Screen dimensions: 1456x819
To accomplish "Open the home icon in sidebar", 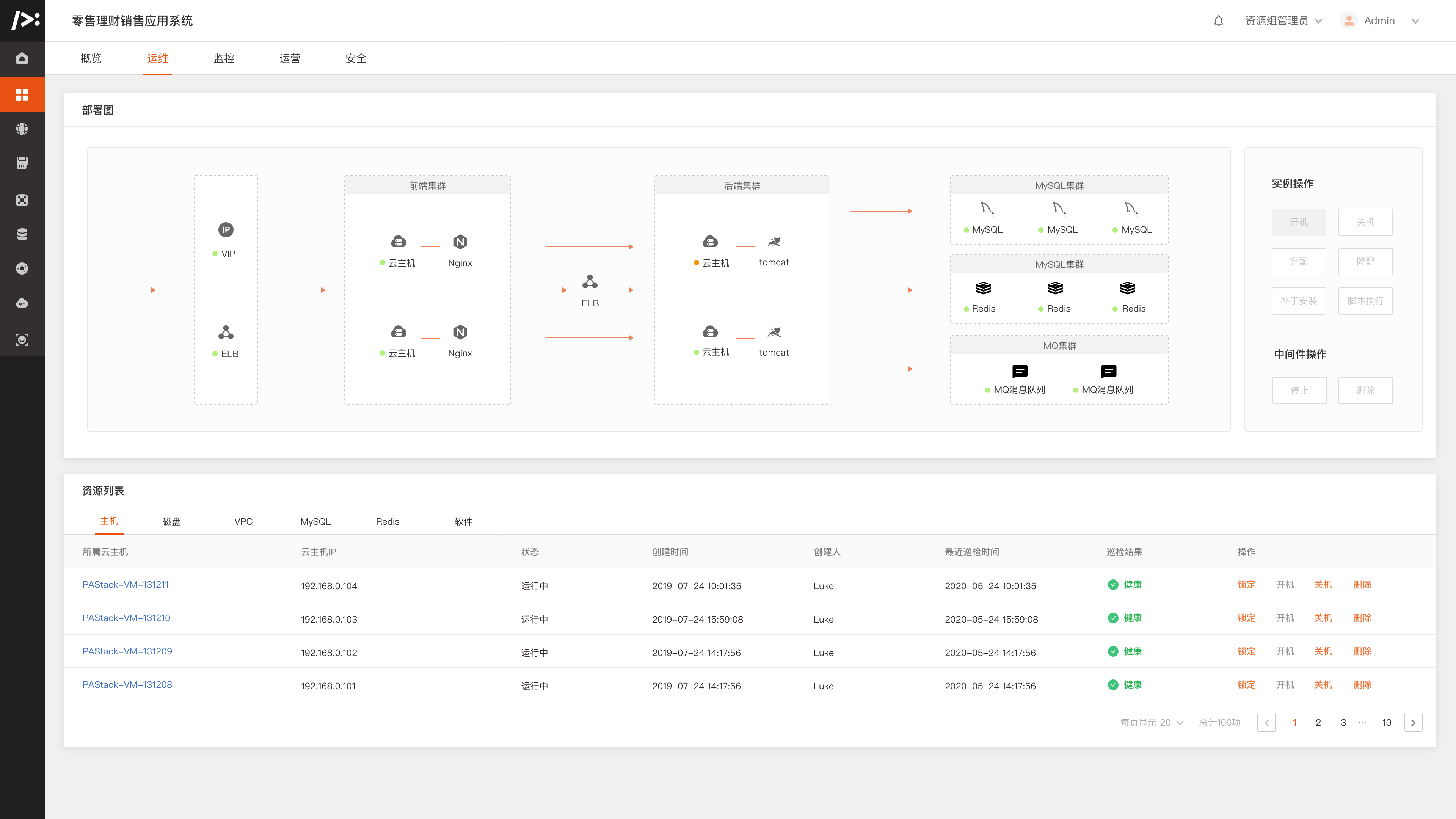I will [22, 58].
